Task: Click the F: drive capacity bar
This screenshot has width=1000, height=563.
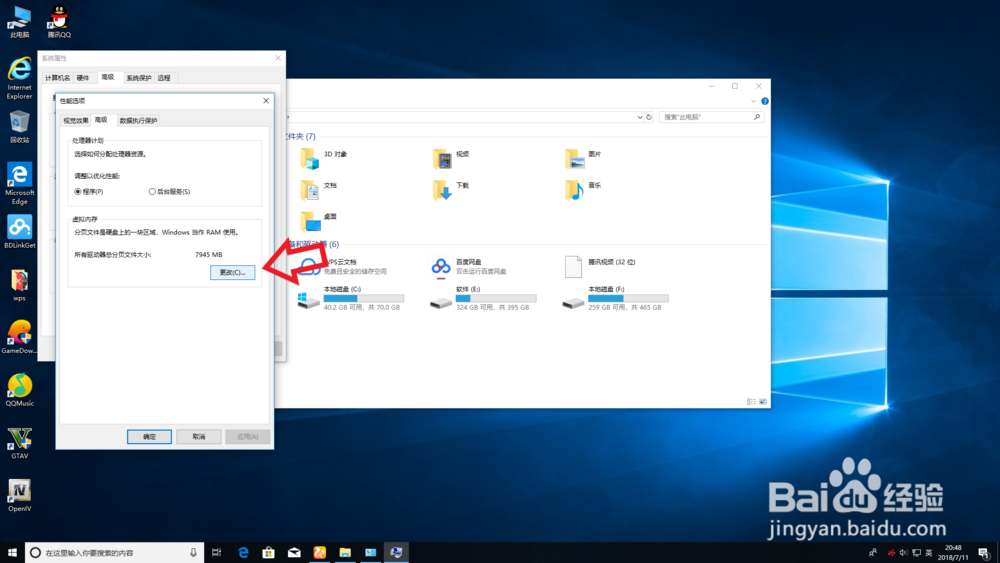Action: [x=628, y=298]
